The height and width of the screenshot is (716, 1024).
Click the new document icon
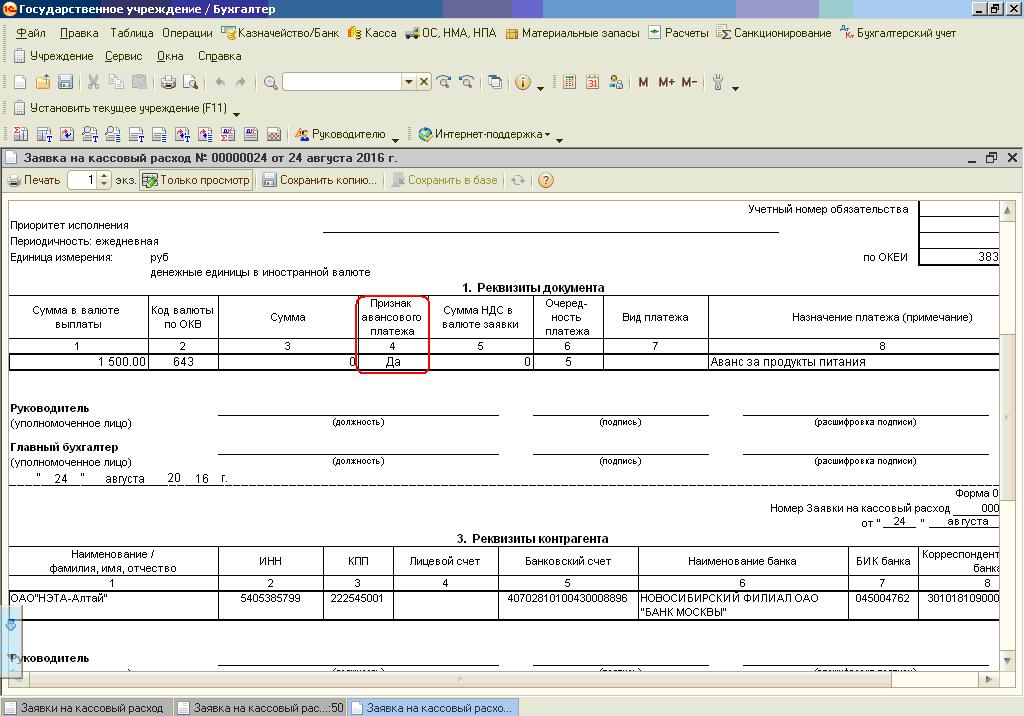click(20, 82)
